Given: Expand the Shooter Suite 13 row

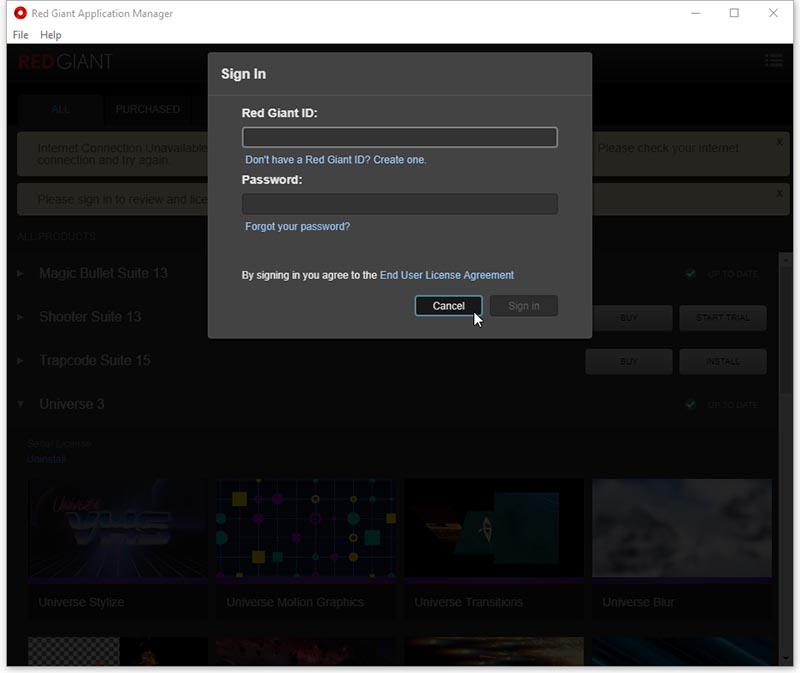Looking at the screenshot, I should [20, 317].
